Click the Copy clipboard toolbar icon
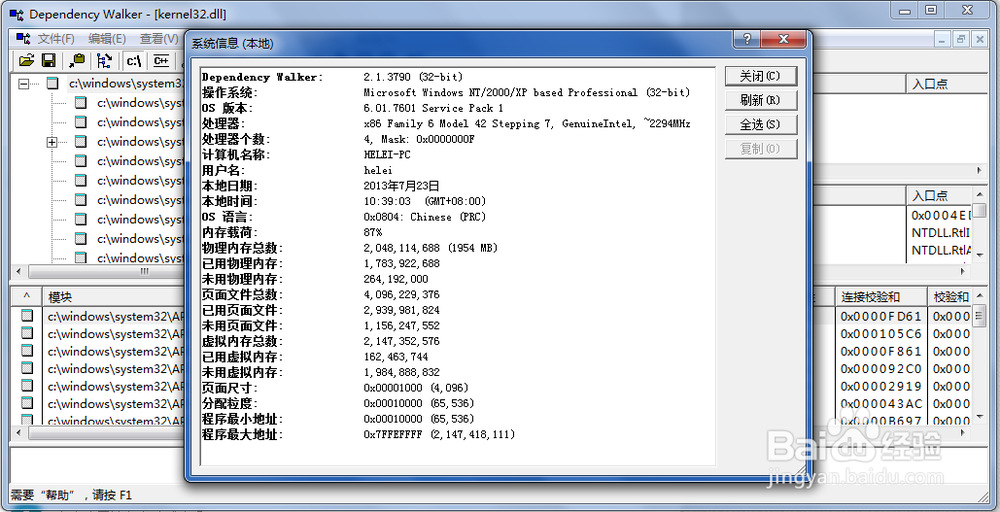This screenshot has width=1000, height=512. pos(77,61)
